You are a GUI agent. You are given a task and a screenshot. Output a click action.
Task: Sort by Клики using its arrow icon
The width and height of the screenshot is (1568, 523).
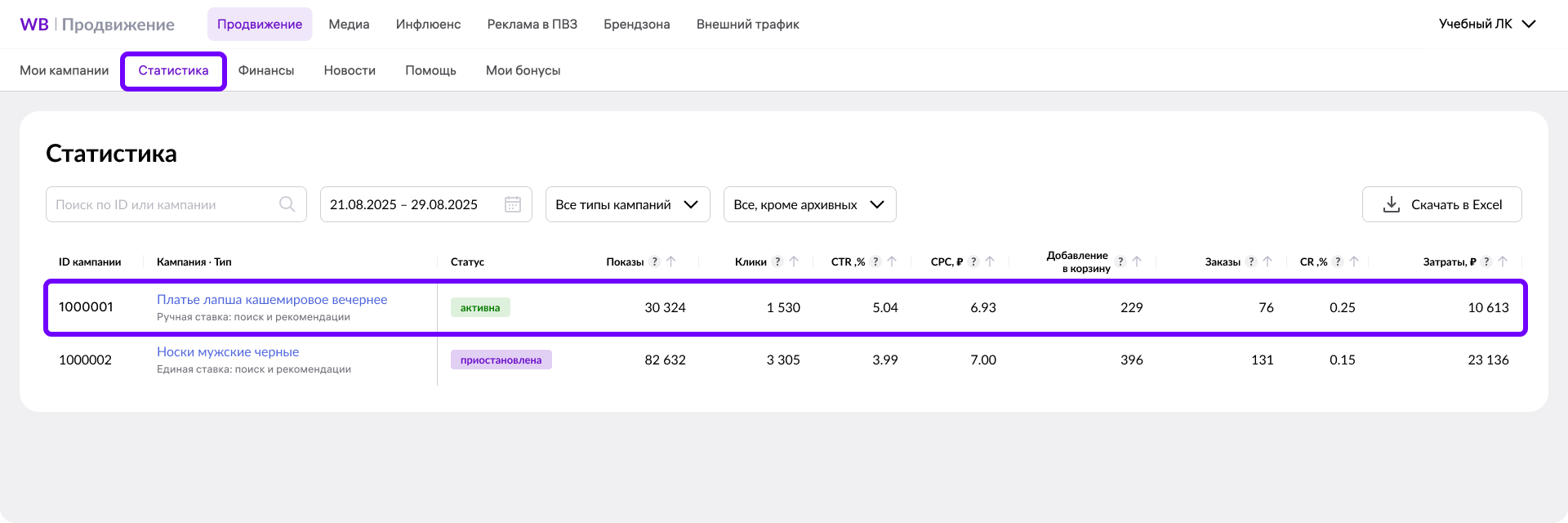tap(794, 261)
